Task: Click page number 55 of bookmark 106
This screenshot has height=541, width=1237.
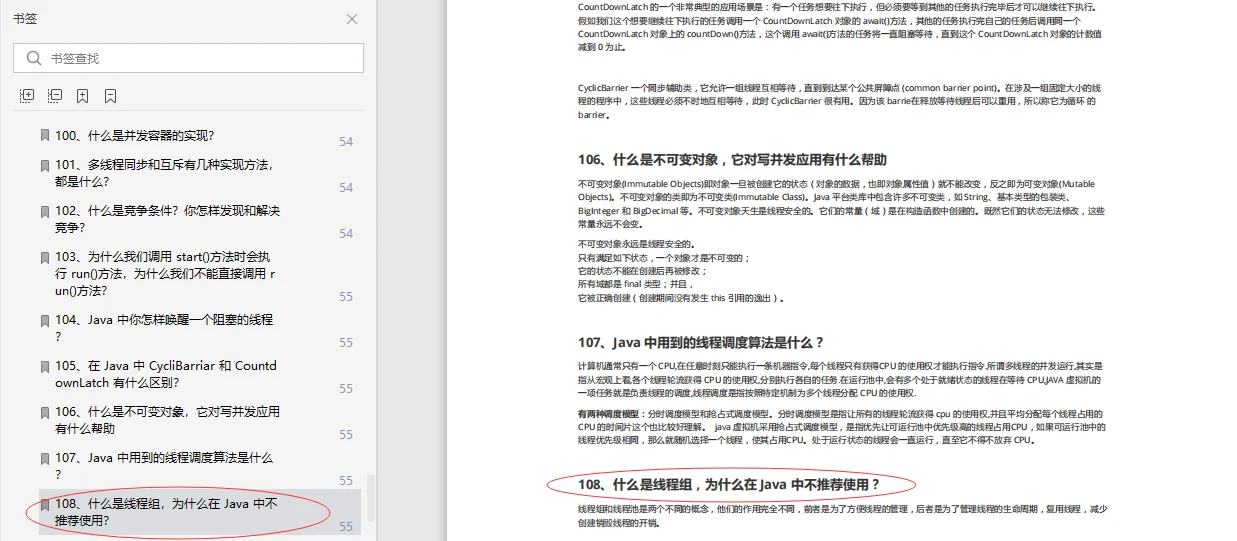Action: [x=346, y=435]
